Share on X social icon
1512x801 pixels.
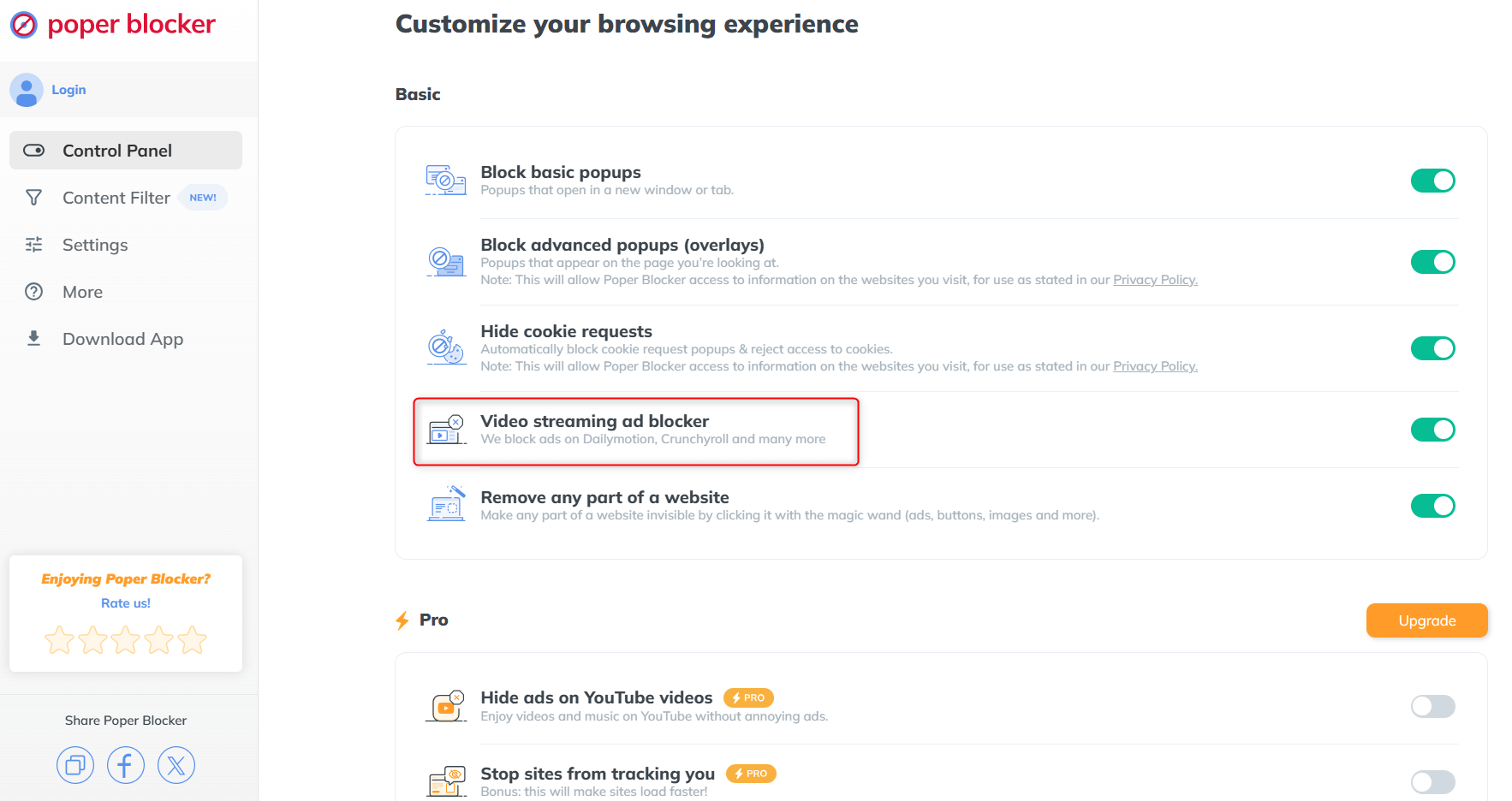[176, 764]
